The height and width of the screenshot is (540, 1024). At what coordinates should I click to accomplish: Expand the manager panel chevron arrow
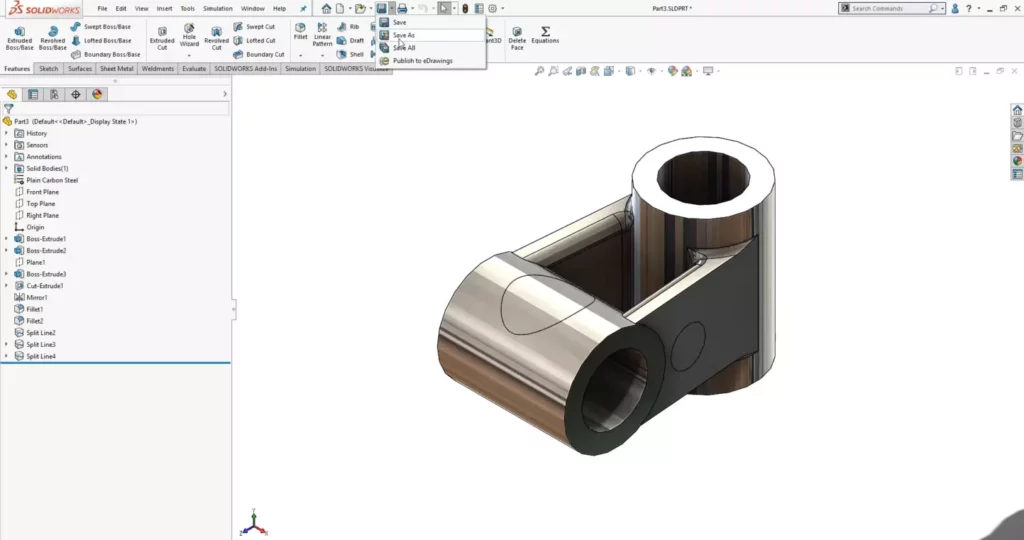pyautogui.click(x=225, y=95)
